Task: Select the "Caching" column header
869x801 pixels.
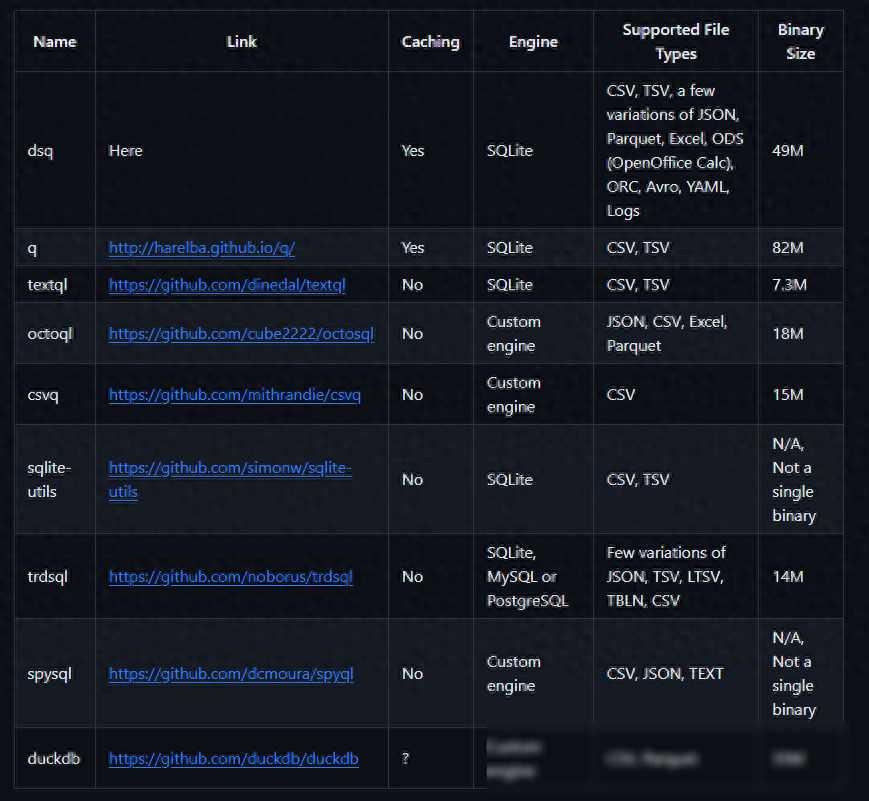Action: click(431, 42)
